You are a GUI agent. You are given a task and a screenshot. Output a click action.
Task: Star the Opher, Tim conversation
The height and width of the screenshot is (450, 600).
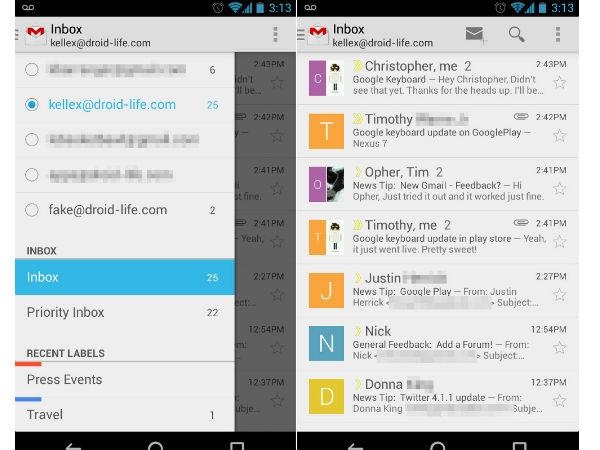coord(559,189)
